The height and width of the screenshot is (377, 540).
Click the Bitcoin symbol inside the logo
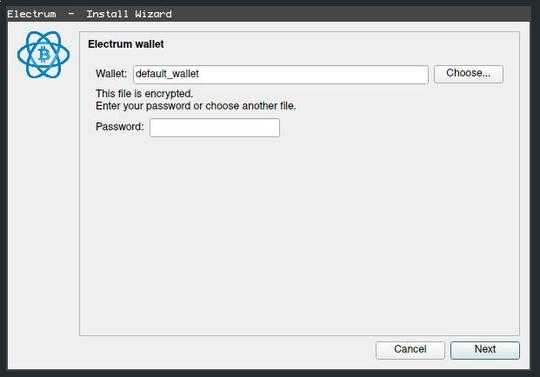(x=44, y=55)
